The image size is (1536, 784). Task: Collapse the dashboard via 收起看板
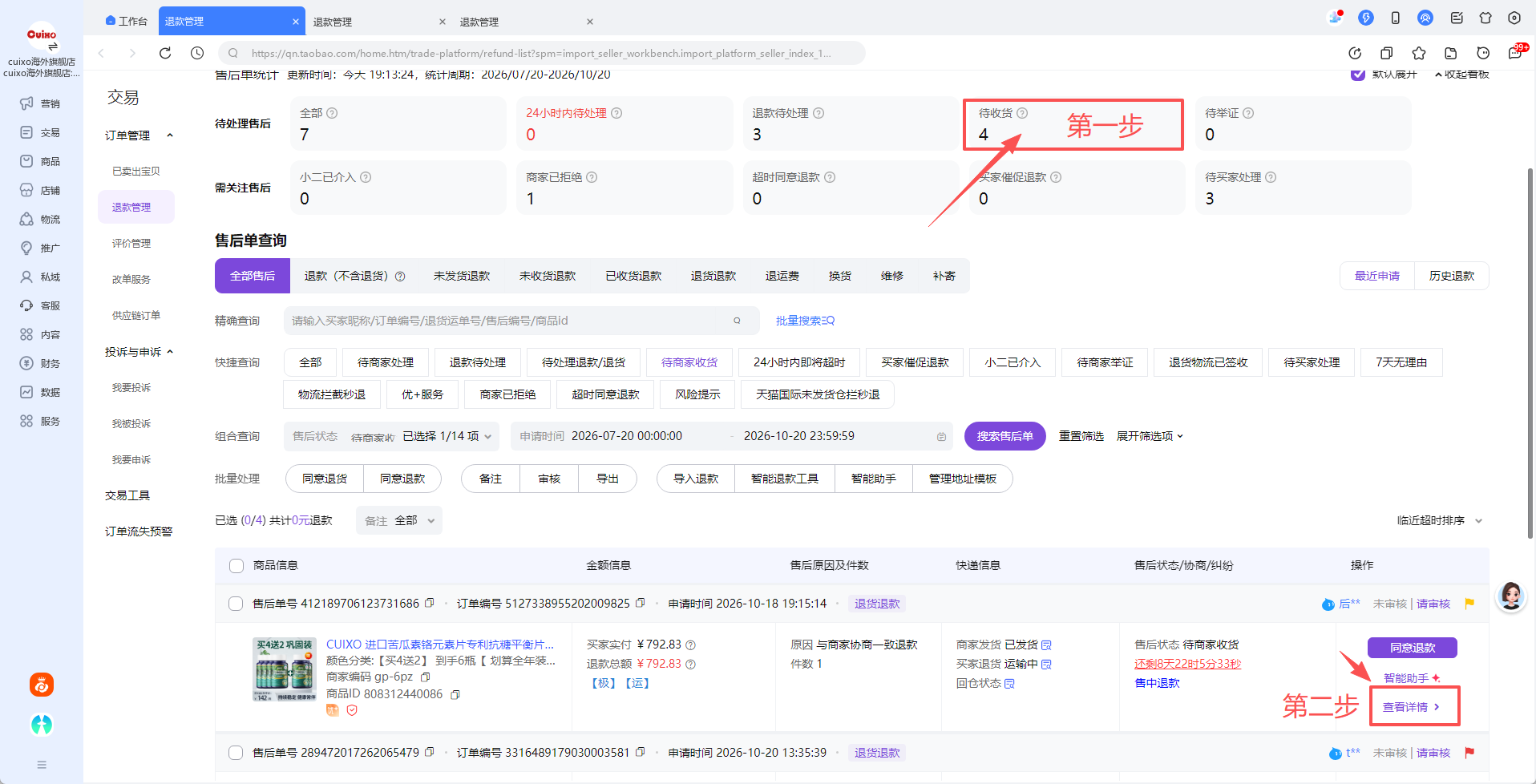(1461, 74)
